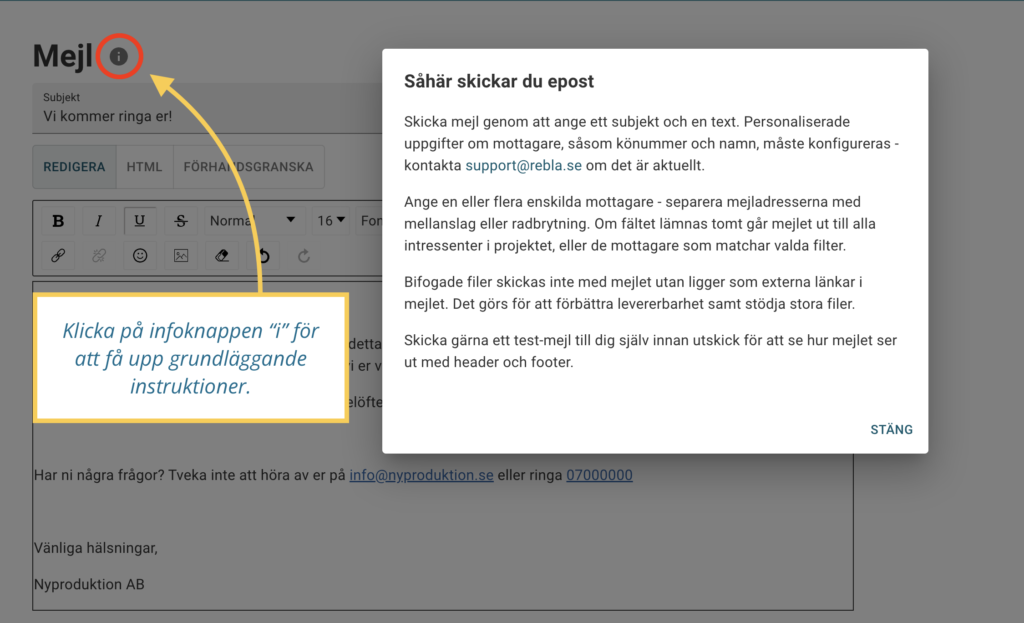Apply bold formatting with the B icon
This screenshot has width=1024, height=623.
(57, 220)
